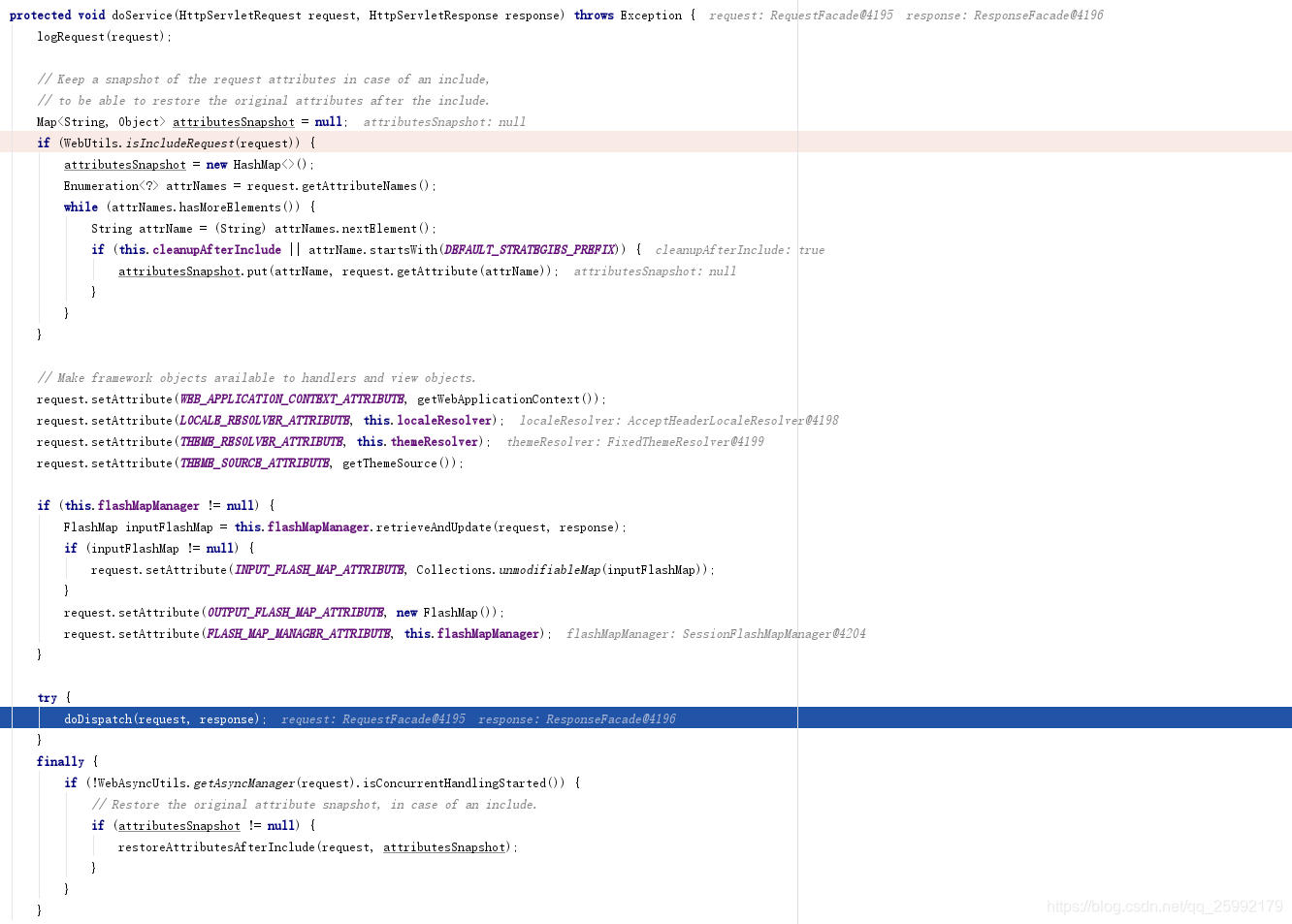
Task: Click the 'Make framework objects available' comment
Action: [x=256, y=378]
